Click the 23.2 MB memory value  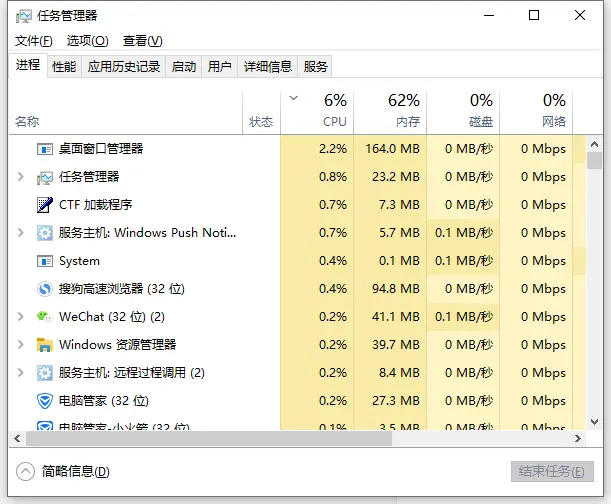tap(396, 177)
